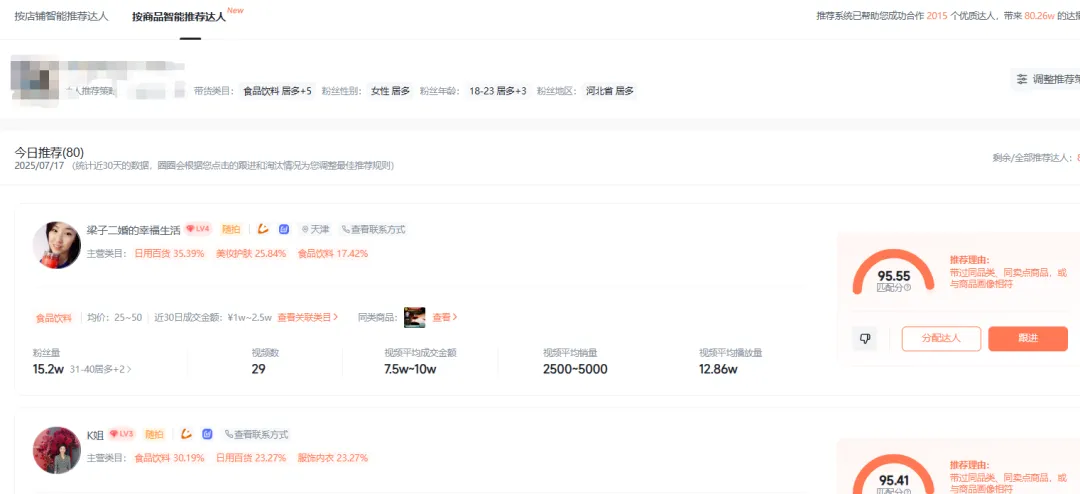
Task: Click the 95.55 match score gauge
Action: click(x=893, y=273)
